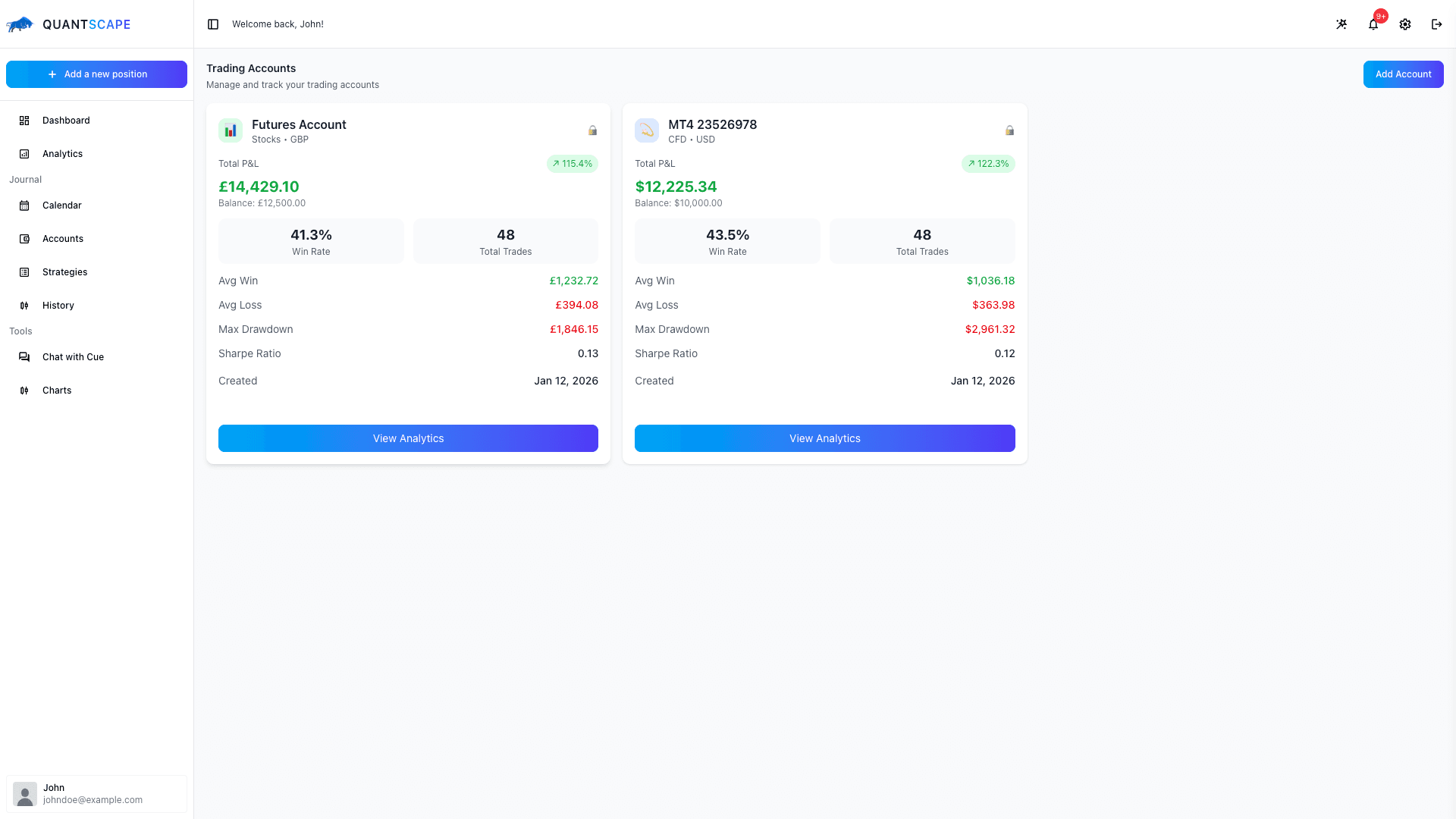Toggle the sidebar panel collapse icon
The image size is (1456, 819).
coord(212,24)
